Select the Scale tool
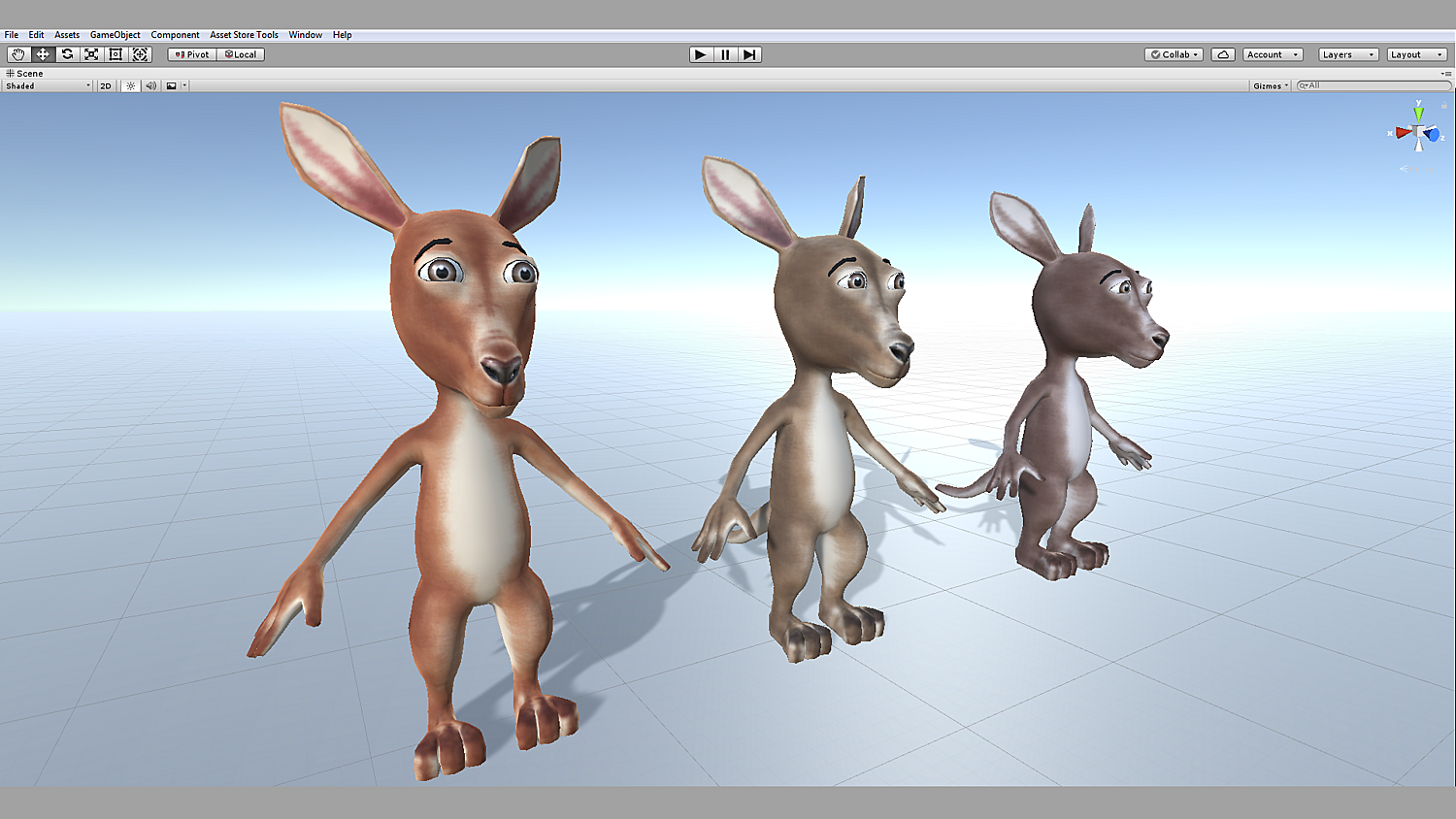This screenshot has width=1456, height=819. coord(91,54)
